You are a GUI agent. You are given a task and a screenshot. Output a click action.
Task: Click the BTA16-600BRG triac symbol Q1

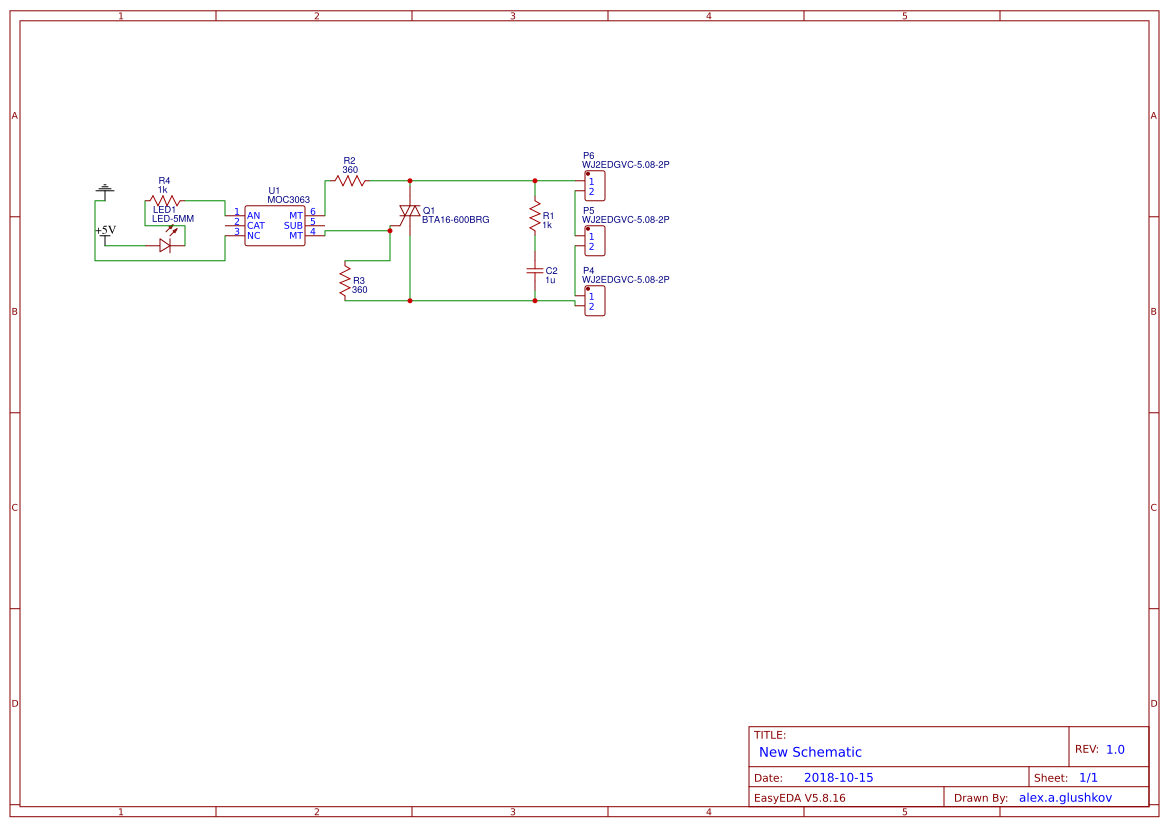408,212
